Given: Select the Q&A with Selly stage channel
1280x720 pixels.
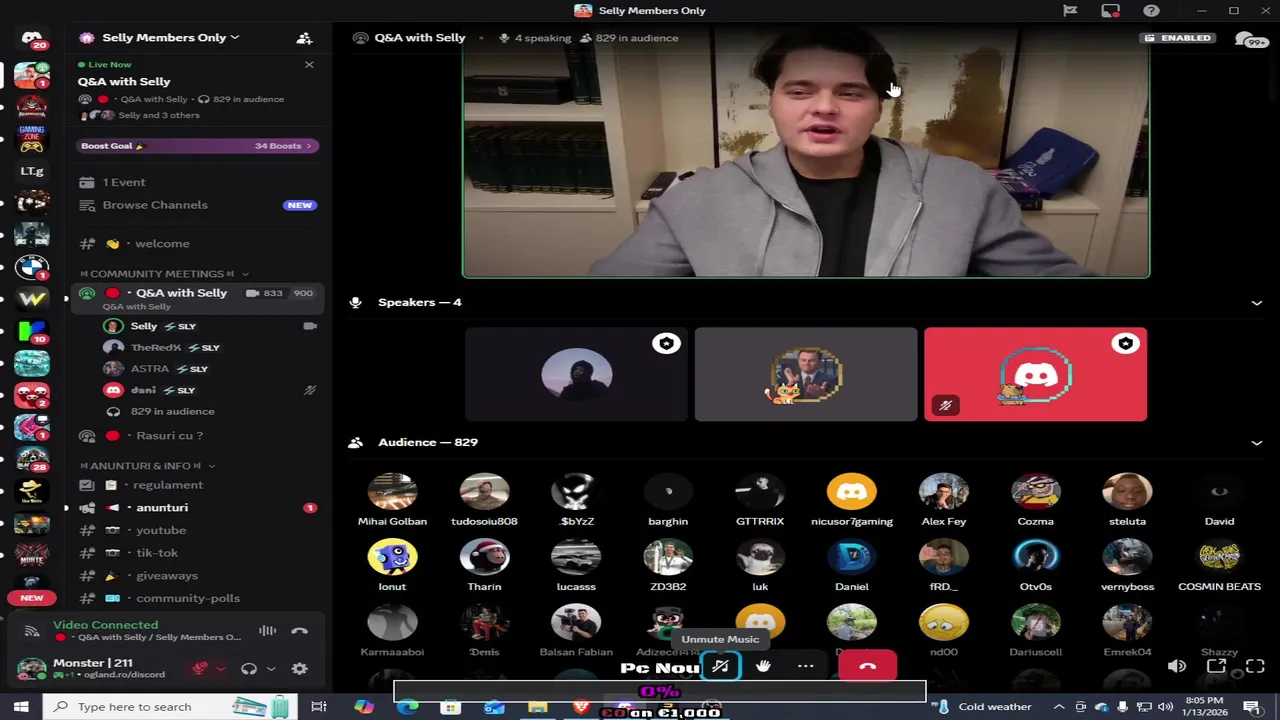Looking at the screenshot, I should pos(197,298).
